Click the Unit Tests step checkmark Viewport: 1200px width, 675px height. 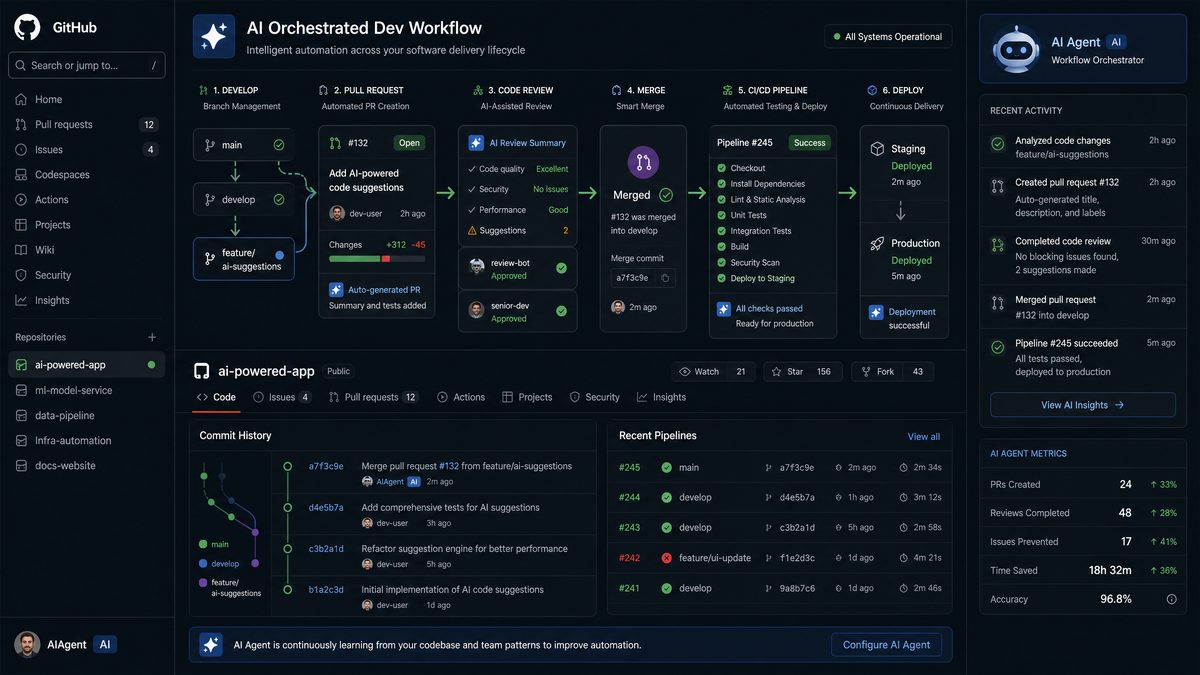[722, 215]
